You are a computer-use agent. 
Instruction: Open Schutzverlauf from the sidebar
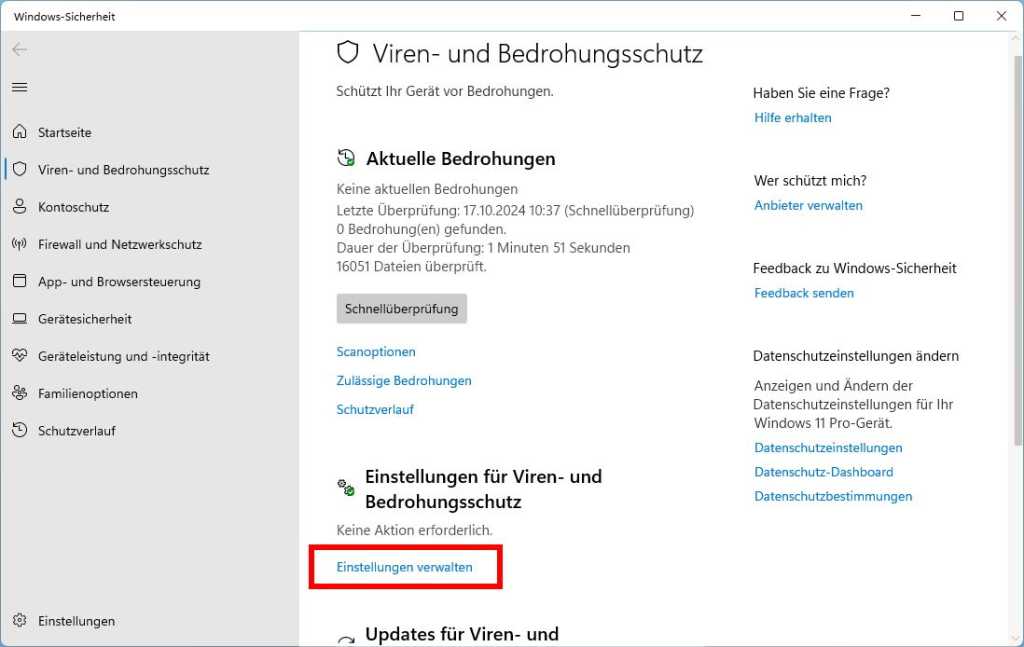pos(68,430)
